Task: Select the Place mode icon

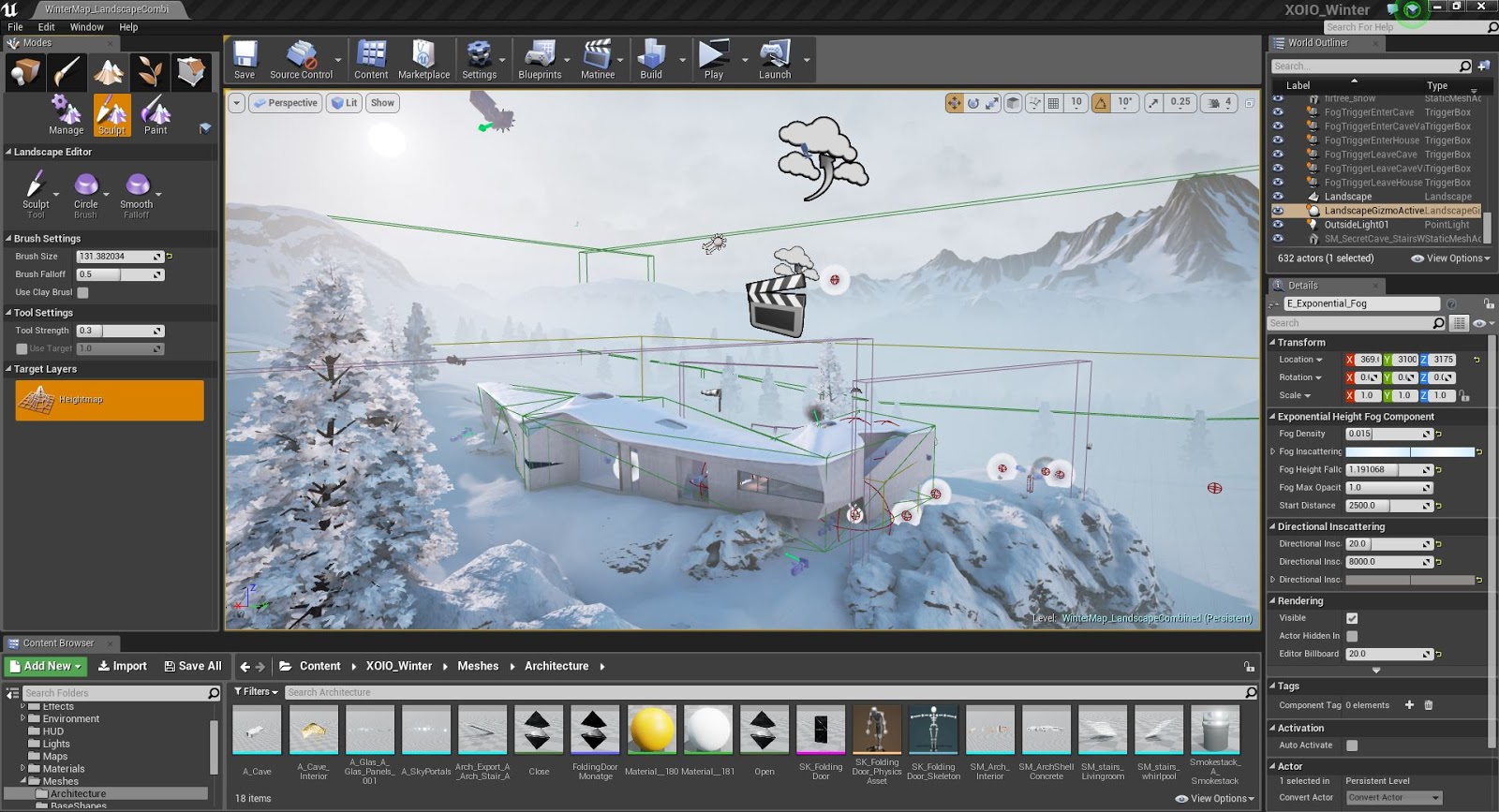Action: coord(25,72)
